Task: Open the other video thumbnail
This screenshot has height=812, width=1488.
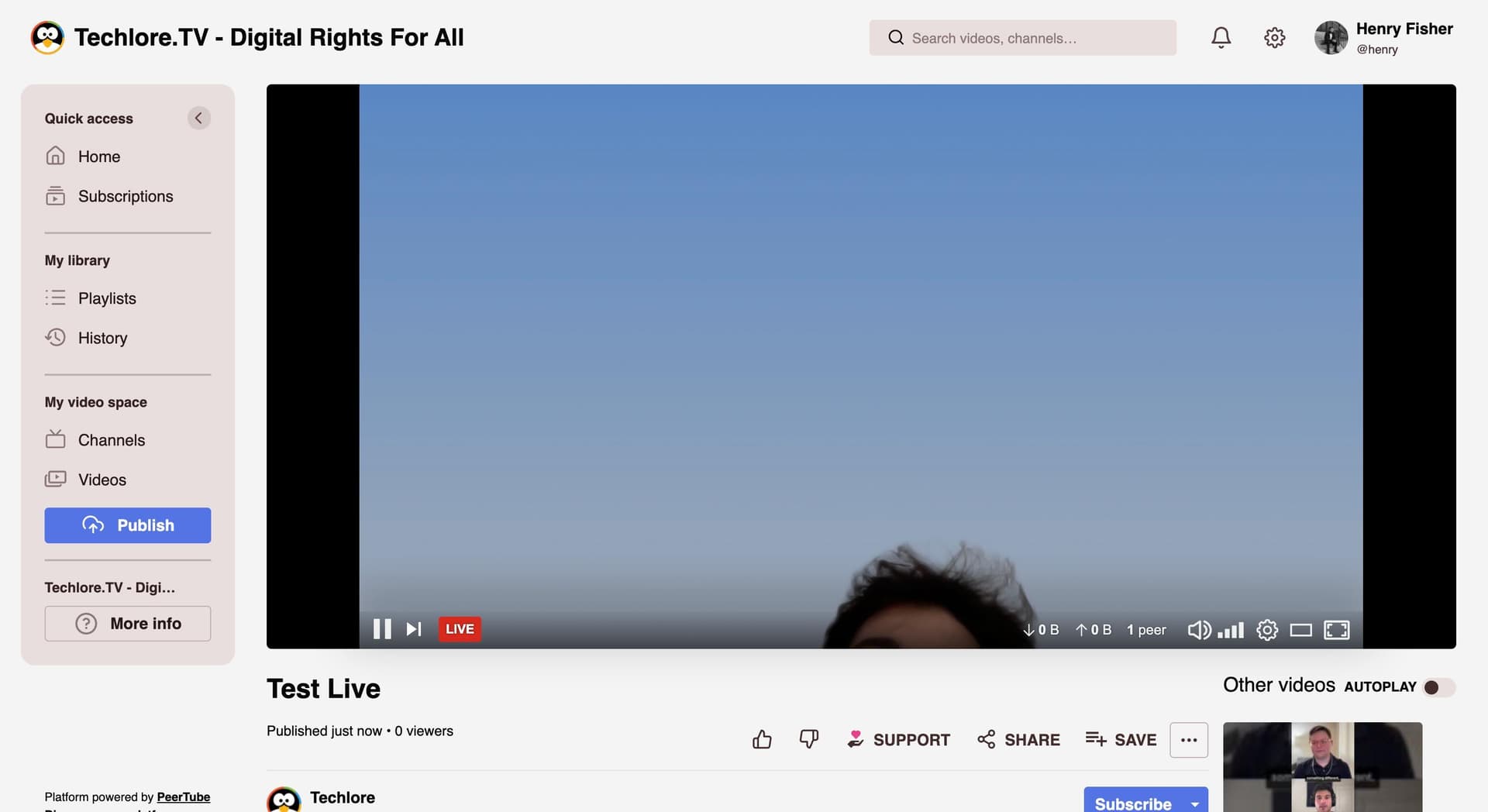Action: pos(1323,767)
